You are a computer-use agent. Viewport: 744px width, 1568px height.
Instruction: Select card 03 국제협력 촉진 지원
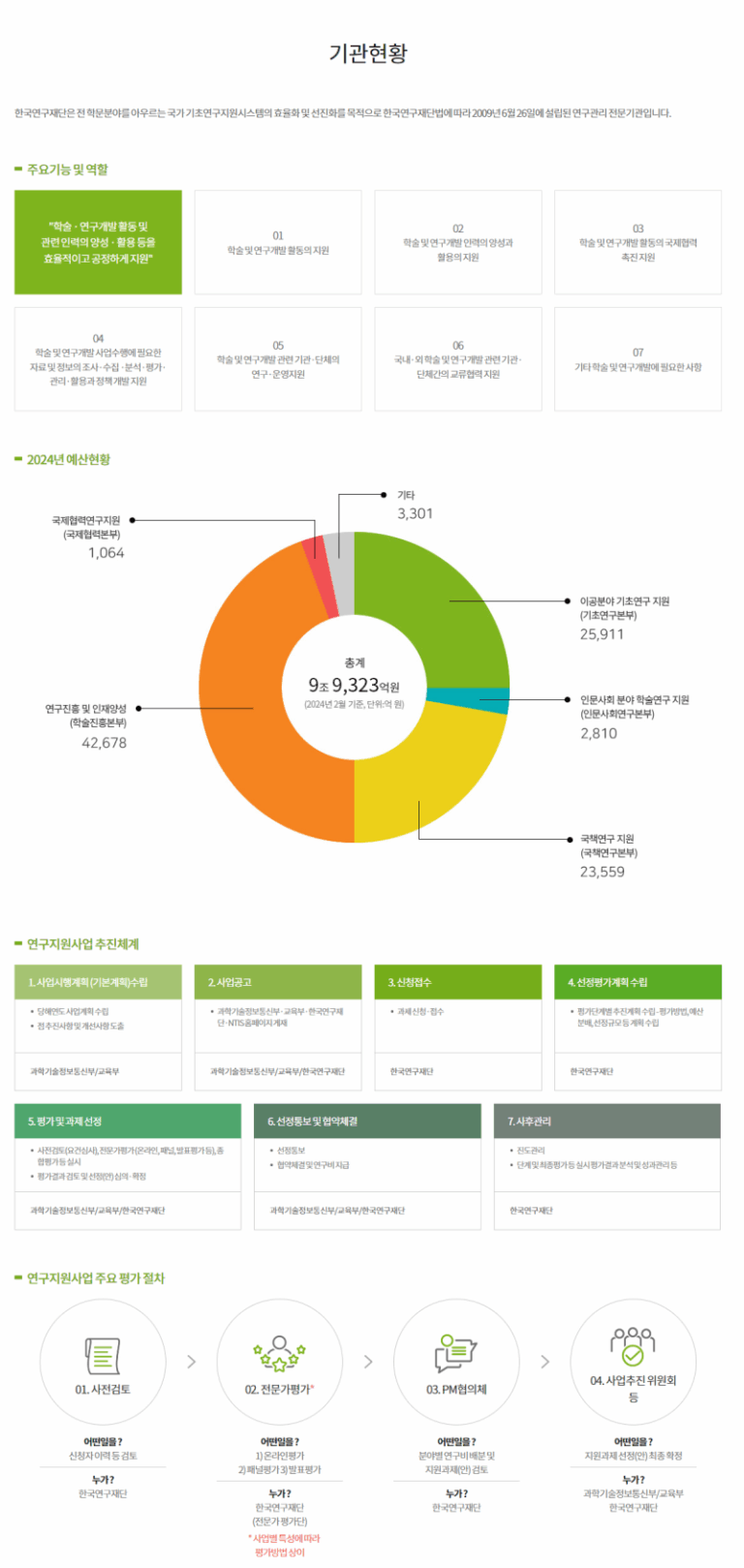(637, 242)
